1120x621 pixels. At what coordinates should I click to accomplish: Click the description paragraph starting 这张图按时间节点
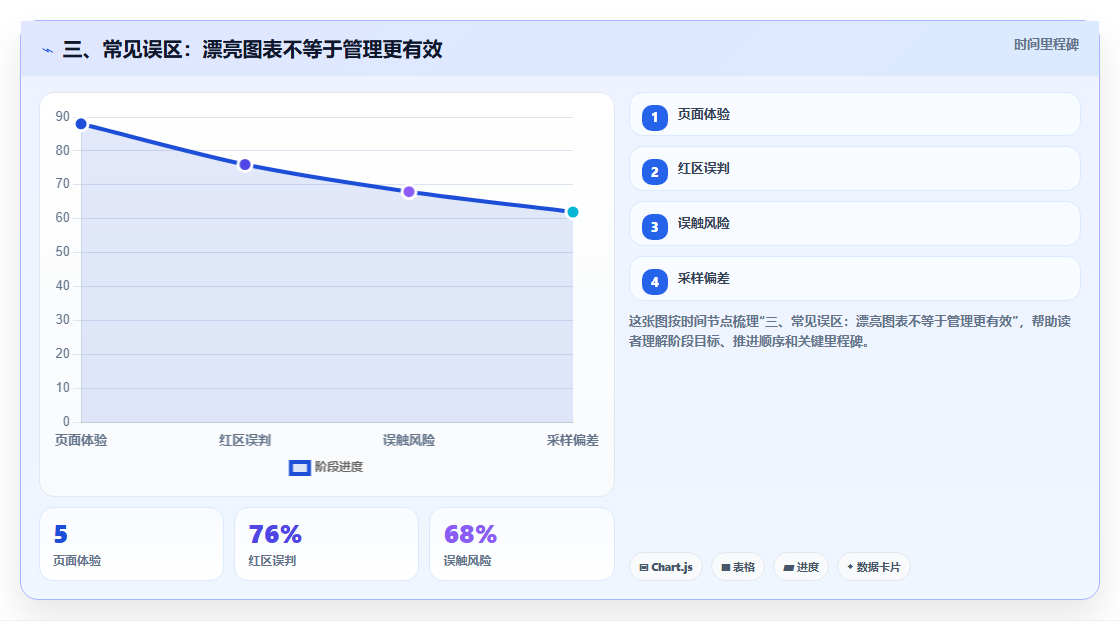[x=849, y=331]
